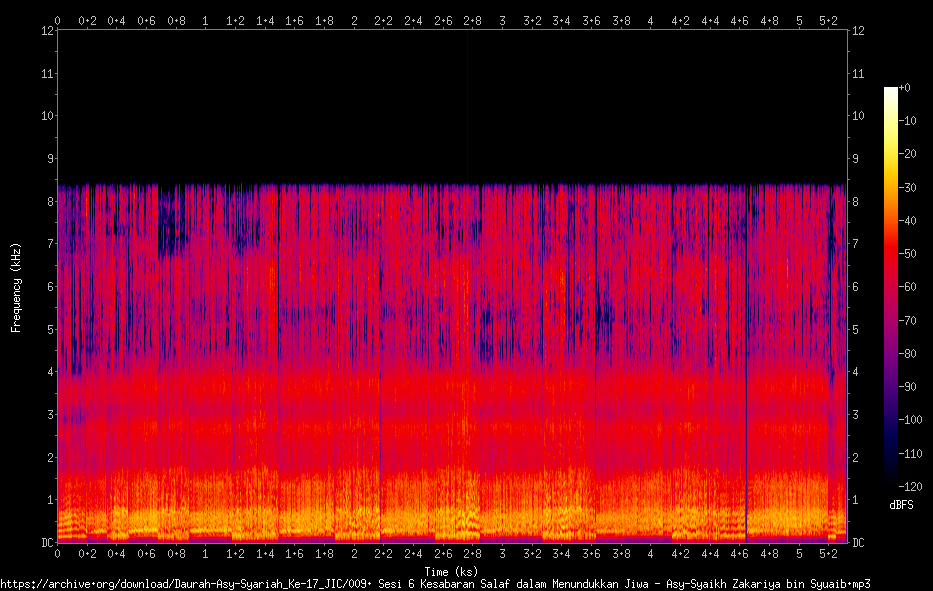The height and width of the screenshot is (591, 933).
Task: Click "1·4" on the bottom time axis
Action: [x=265, y=554]
